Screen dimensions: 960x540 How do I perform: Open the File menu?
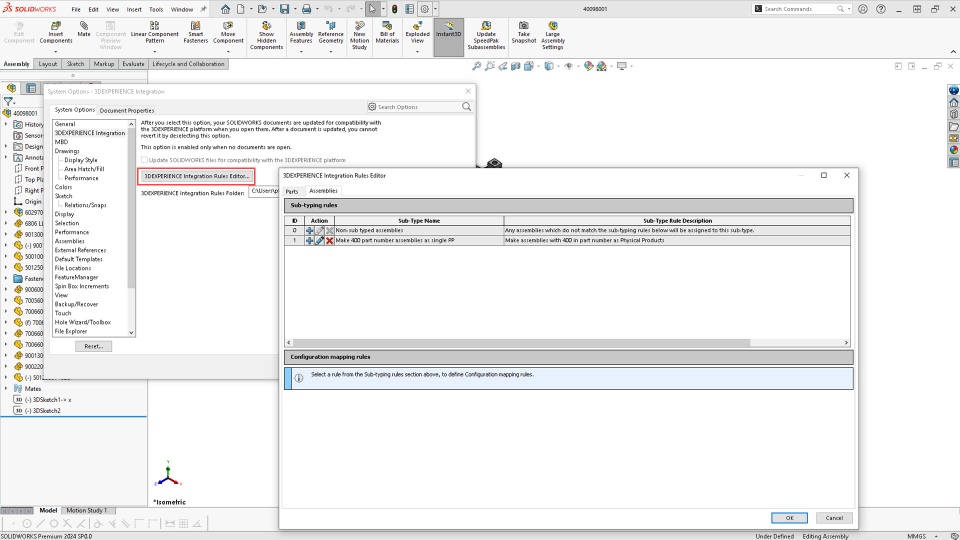(x=76, y=9)
